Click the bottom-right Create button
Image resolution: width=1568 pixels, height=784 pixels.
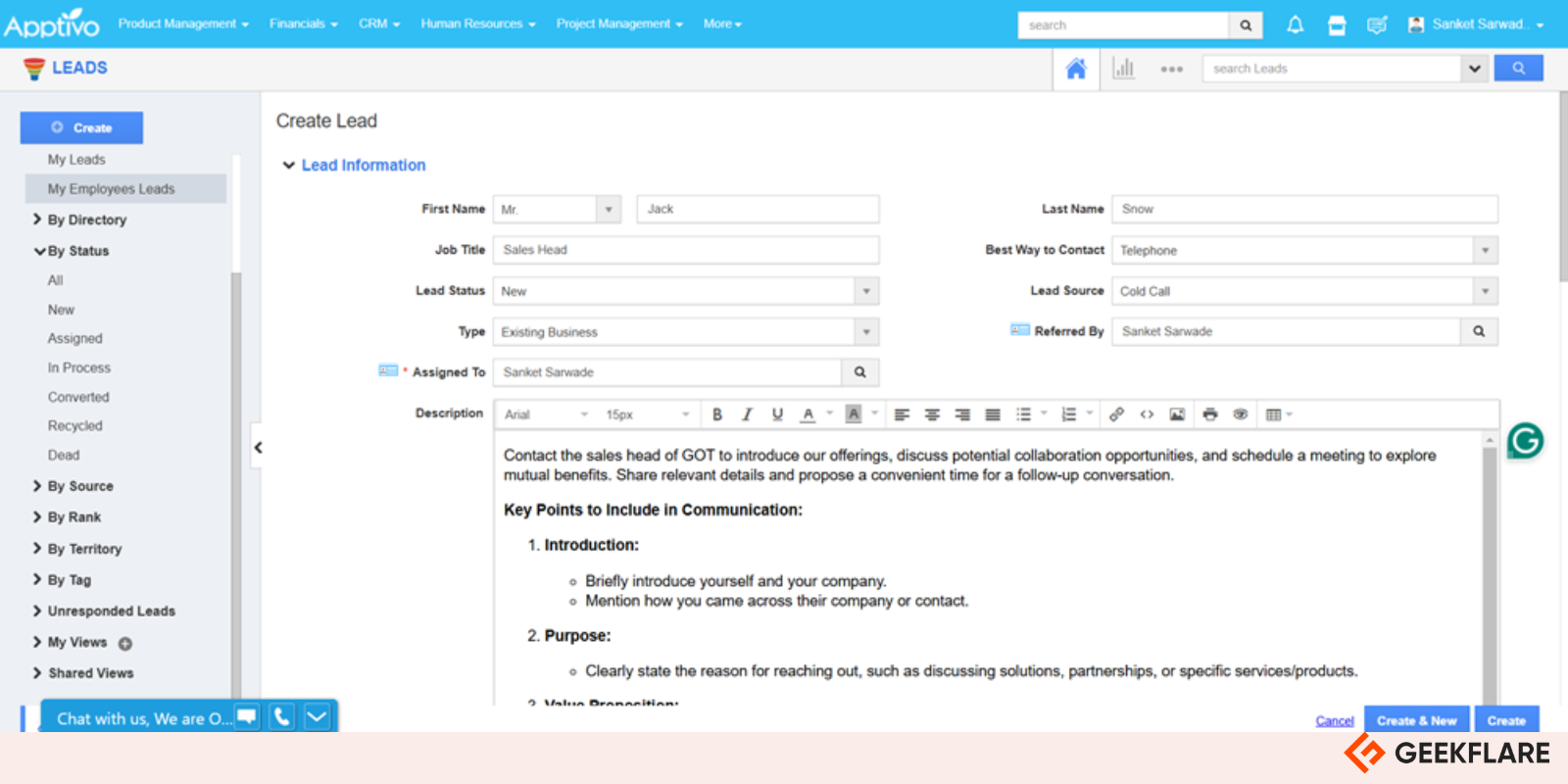tap(1506, 720)
